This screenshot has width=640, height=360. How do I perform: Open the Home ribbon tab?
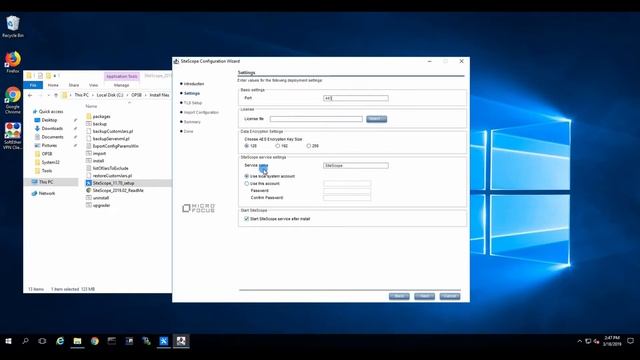coord(53,85)
